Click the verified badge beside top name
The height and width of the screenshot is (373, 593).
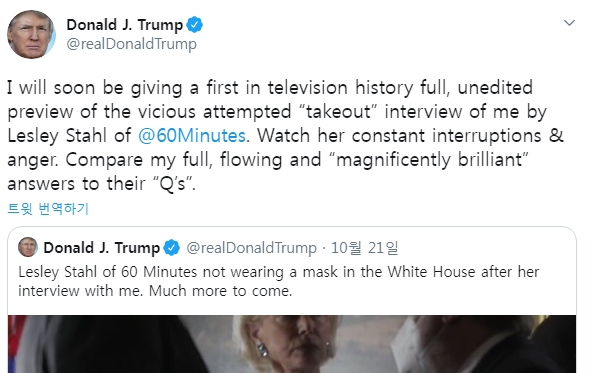pyautogui.click(x=194, y=25)
